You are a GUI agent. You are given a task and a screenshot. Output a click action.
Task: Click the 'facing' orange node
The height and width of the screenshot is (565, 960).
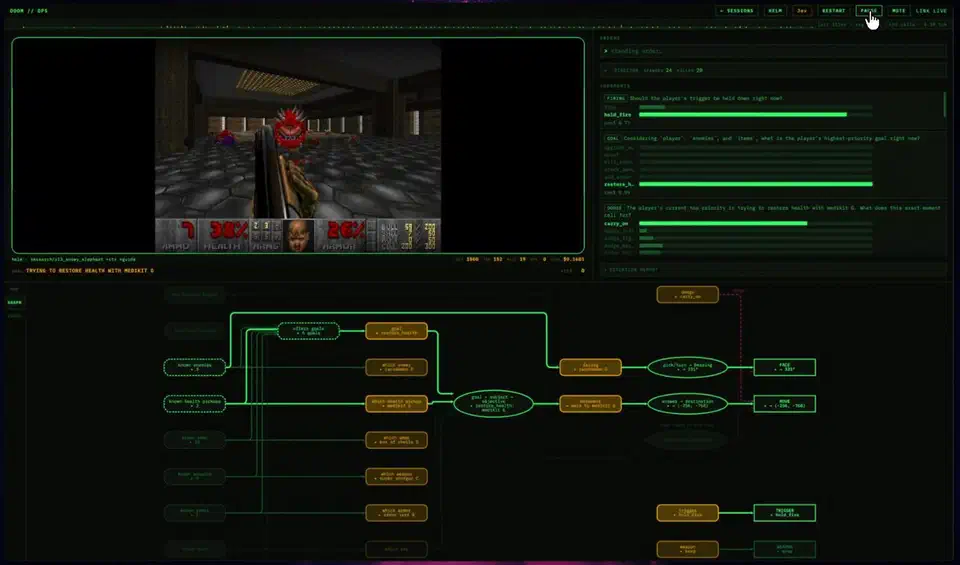coord(590,367)
